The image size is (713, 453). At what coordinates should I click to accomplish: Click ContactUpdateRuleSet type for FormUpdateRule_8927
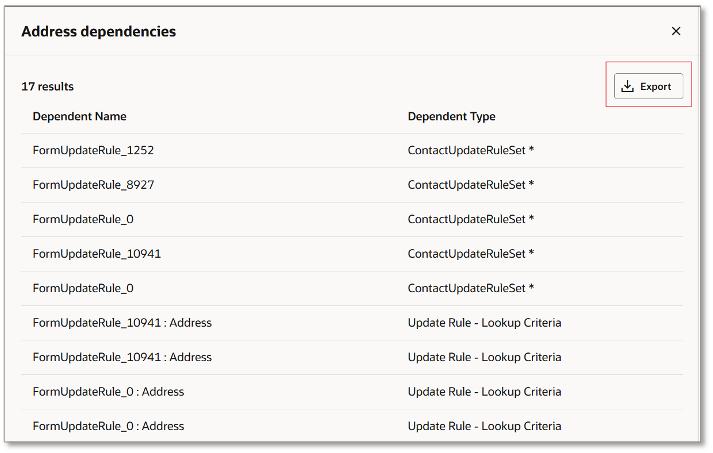[471, 185]
